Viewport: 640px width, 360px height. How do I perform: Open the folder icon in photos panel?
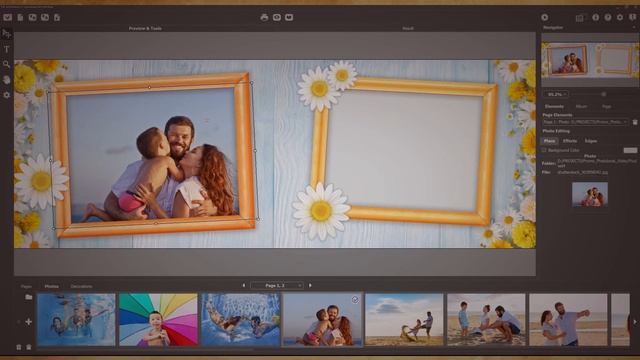point(29,297)
